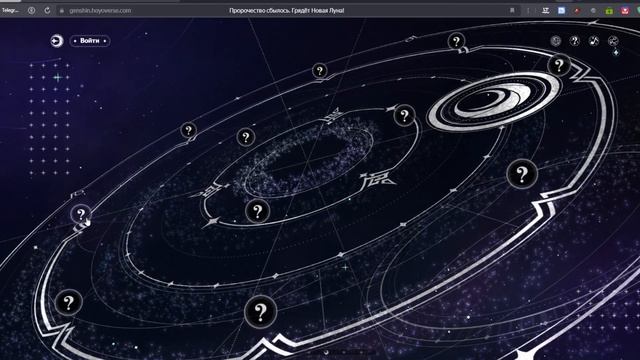Click the blue document extension icon
640x360 pixels.
point(562,11)
